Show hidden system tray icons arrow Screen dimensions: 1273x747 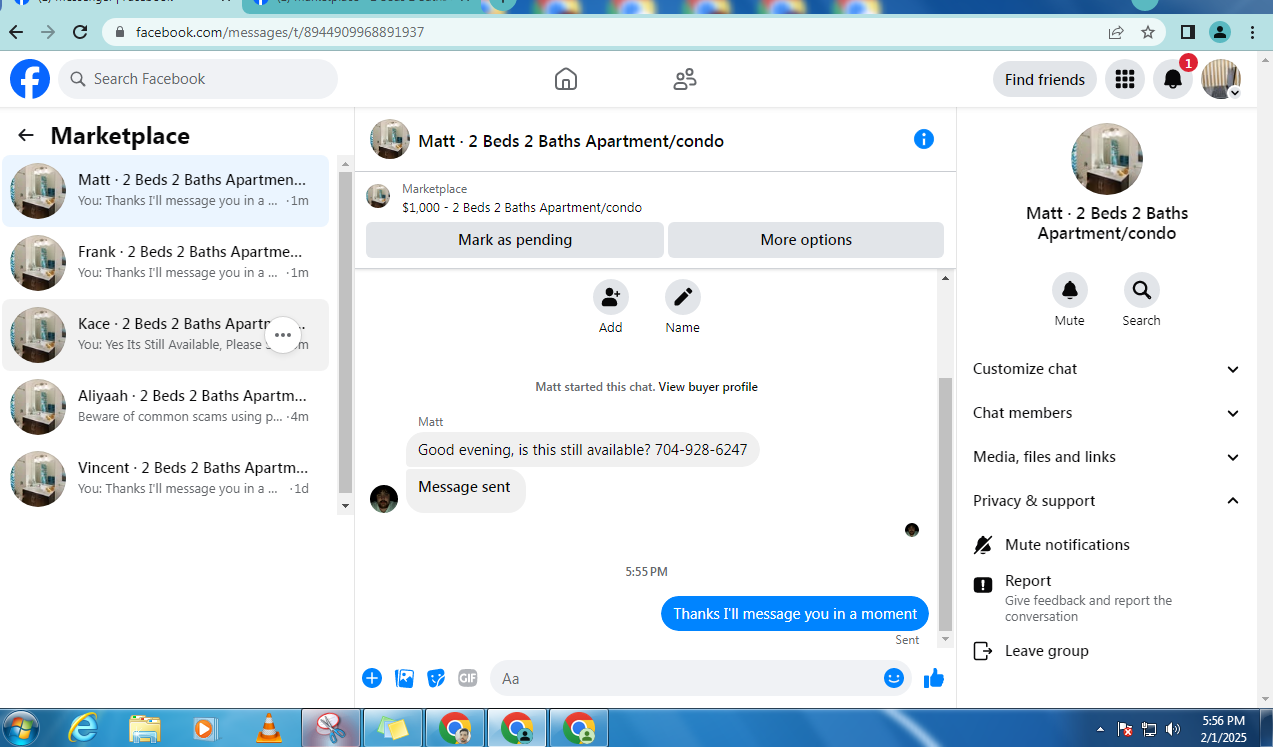pos(1101,729)
